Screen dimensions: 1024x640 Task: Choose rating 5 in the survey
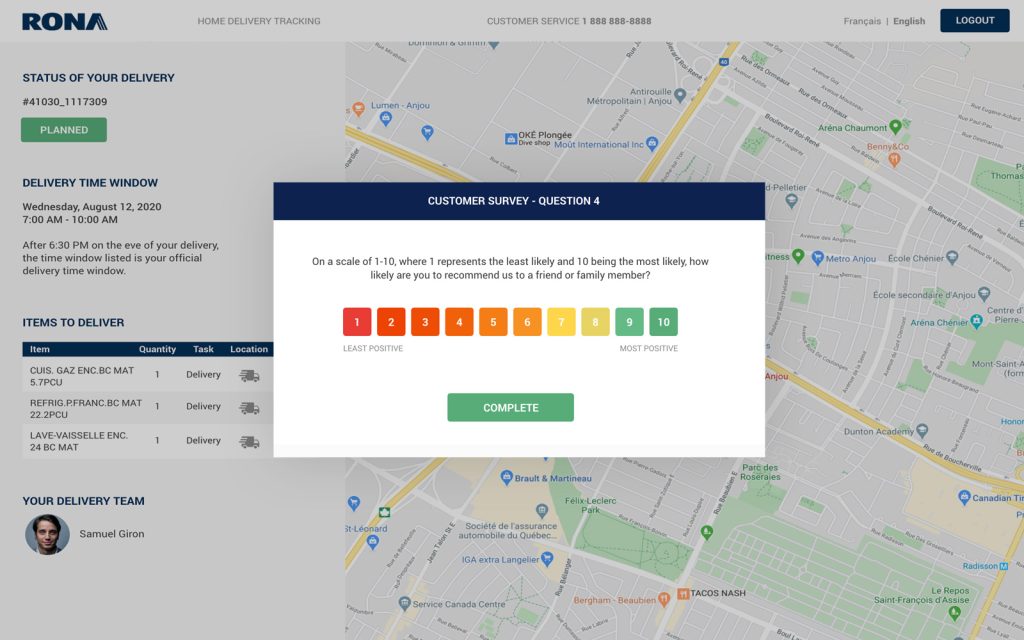[x=493, y=322]
